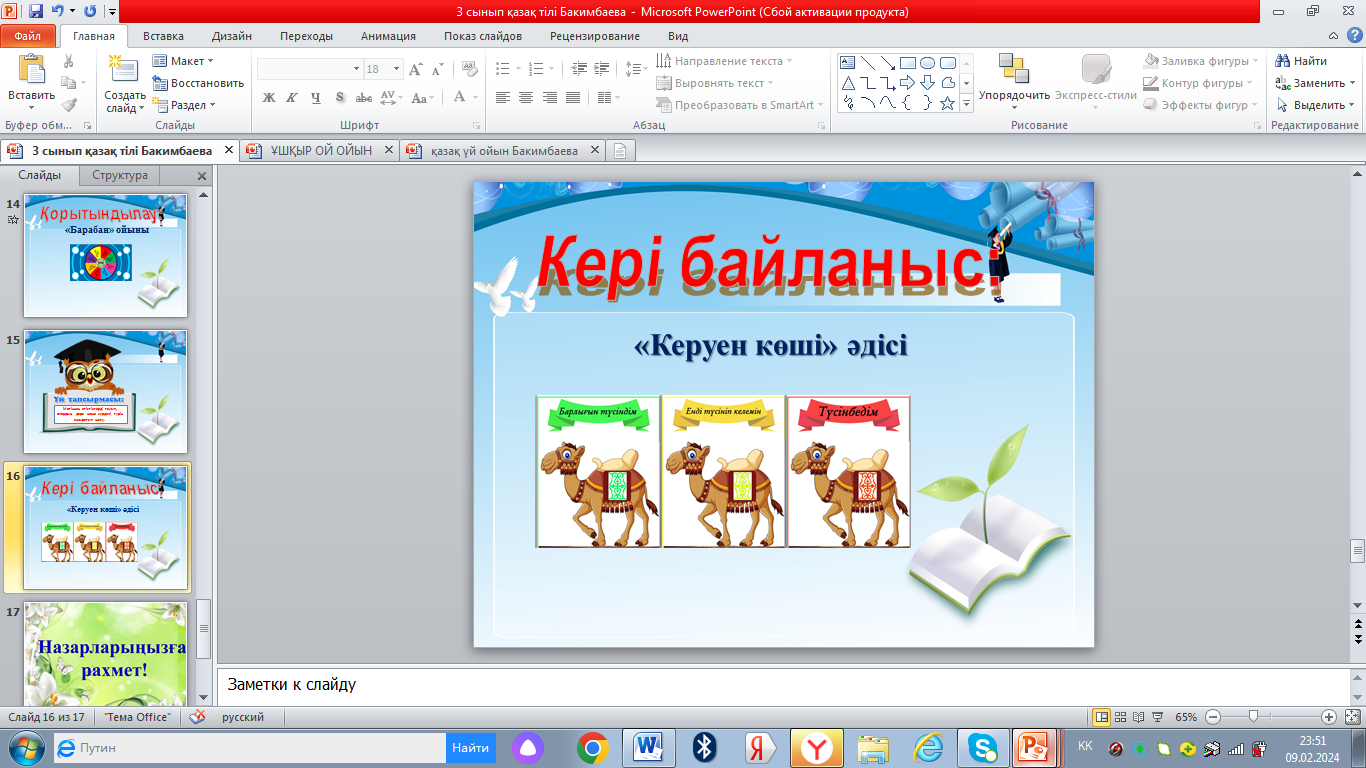
Task: Toggle normal view button in status bar
Action: pyautogui.click(x=1101, y=717)
